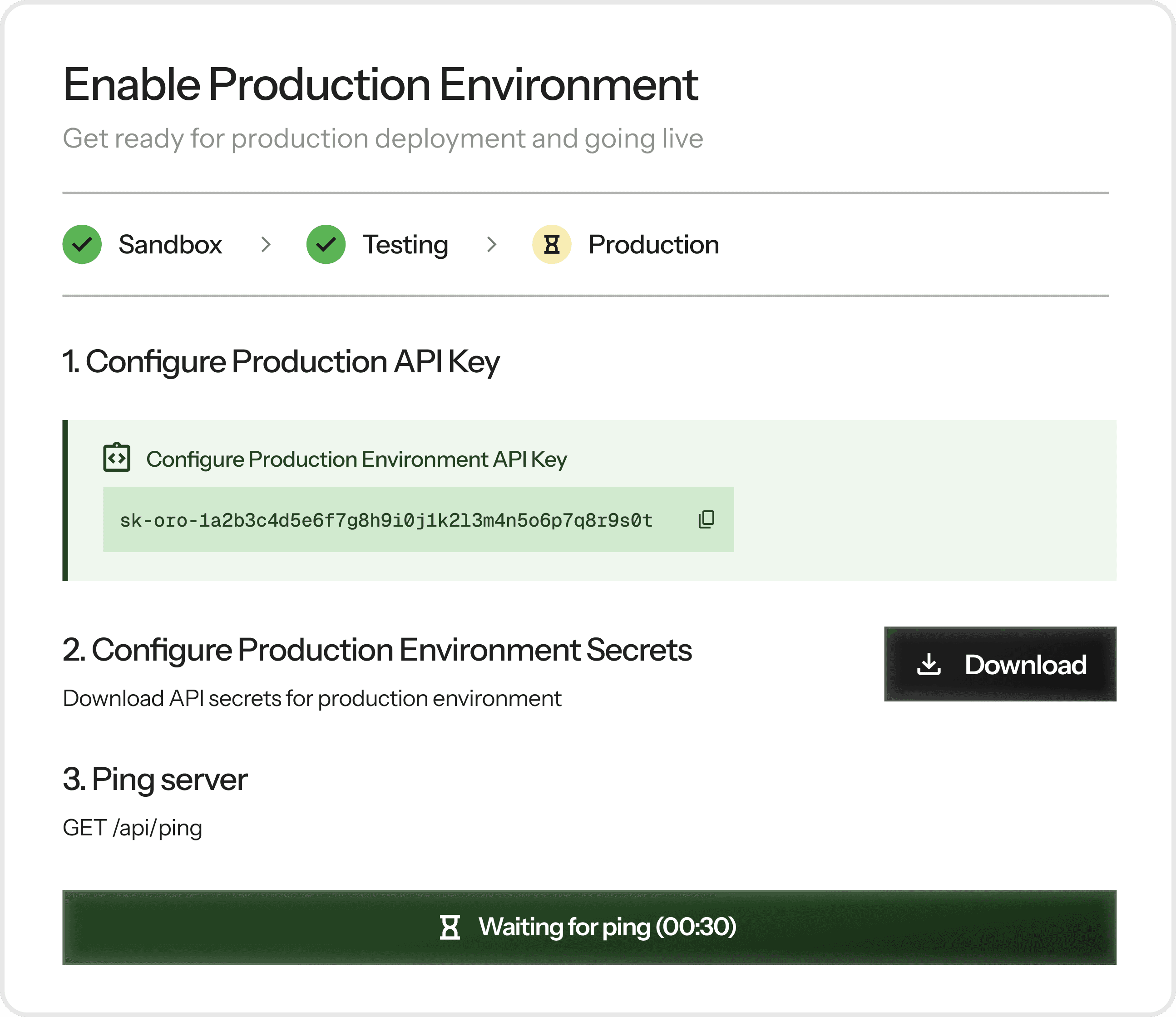The height and width of the screenshot is (1017, 1176).
Task: Click Configure Production Environment Secrets heading
Action: pyautogui.click(x=377, y=650)
